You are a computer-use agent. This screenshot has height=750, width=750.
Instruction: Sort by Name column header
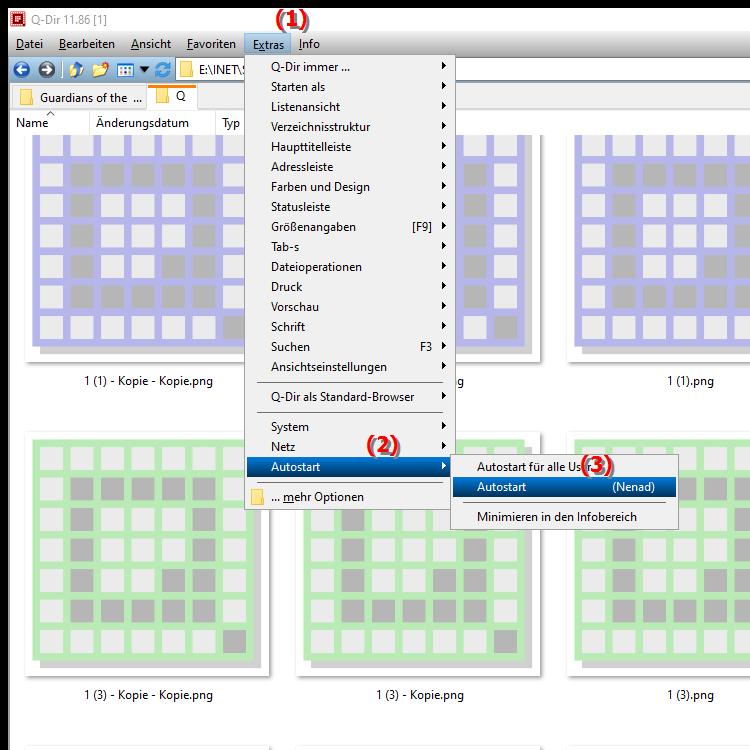[x=49, y=123]
